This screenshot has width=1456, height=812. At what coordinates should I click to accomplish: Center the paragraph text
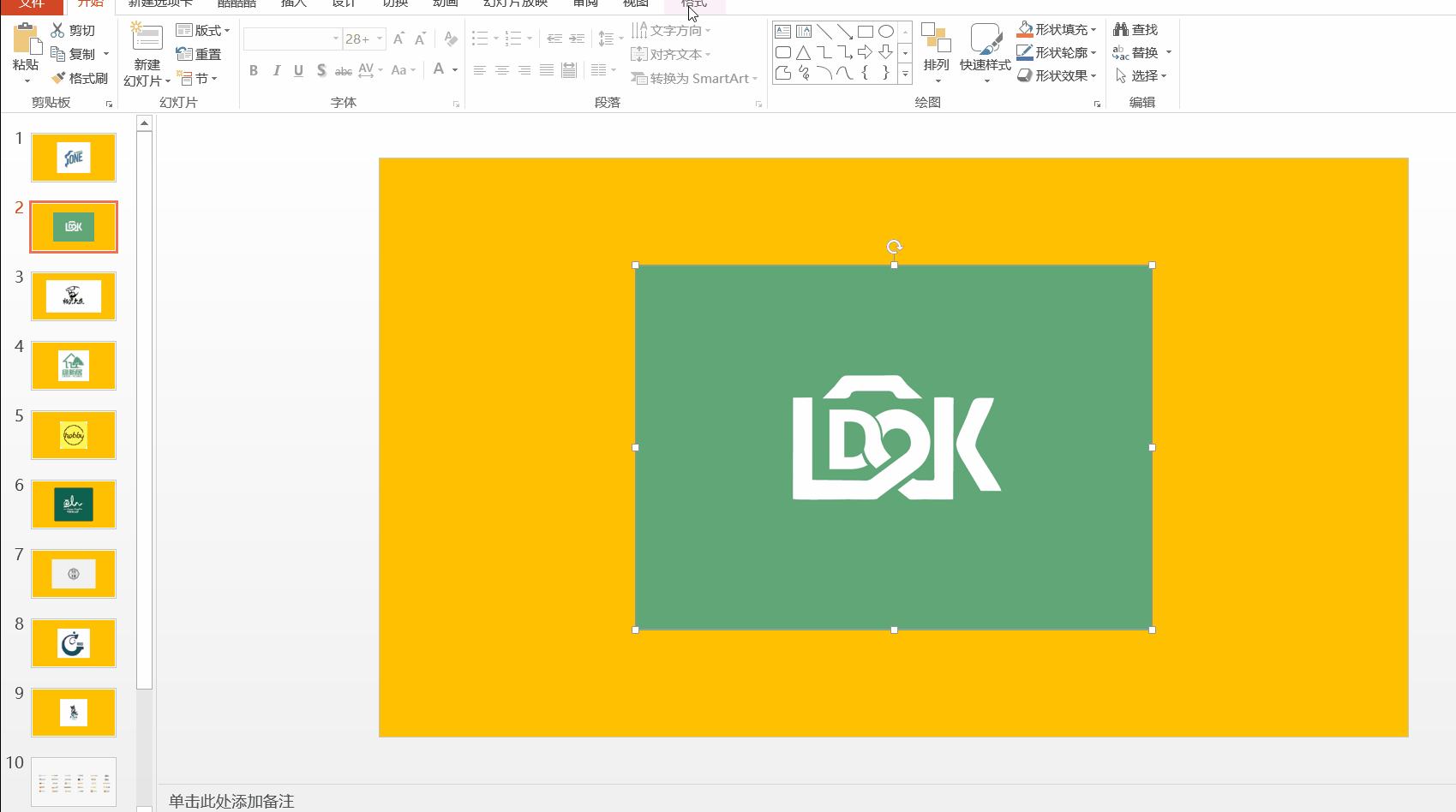(x=502, y=70)
